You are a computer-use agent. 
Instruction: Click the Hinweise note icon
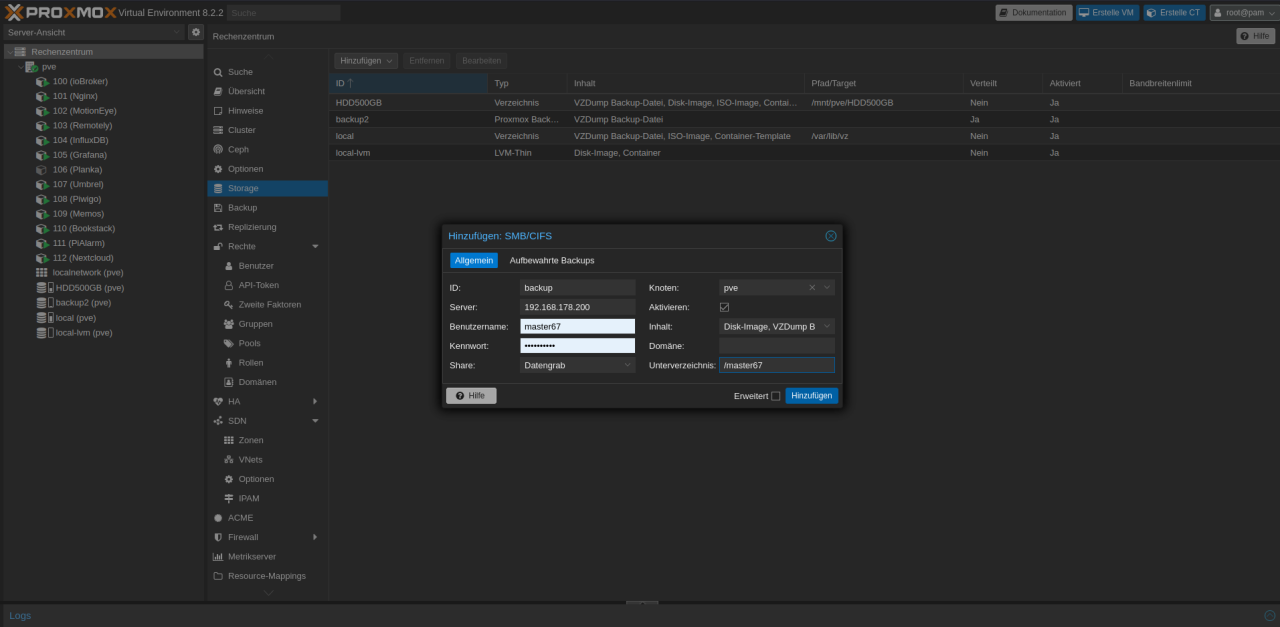click(218, 111)
